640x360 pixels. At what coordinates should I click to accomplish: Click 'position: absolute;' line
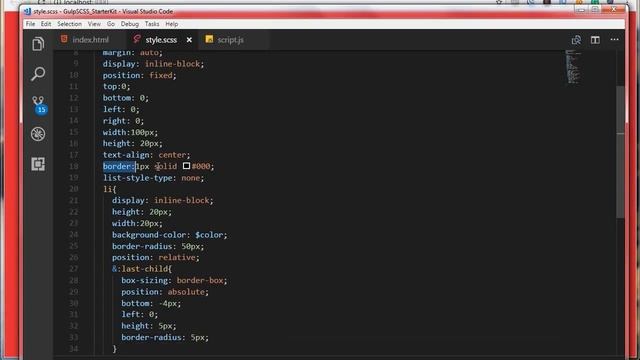click(165, 292)
